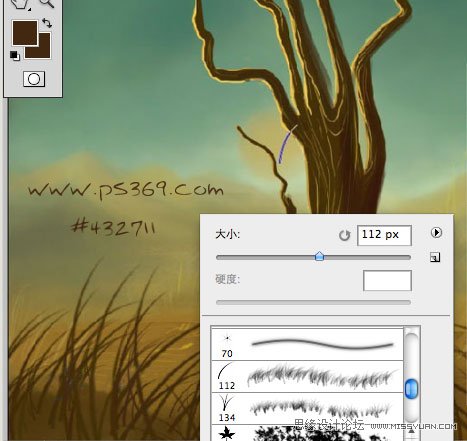Reset default black and white colors
This screenshot has width=467, height=441.
coord(15,55)
